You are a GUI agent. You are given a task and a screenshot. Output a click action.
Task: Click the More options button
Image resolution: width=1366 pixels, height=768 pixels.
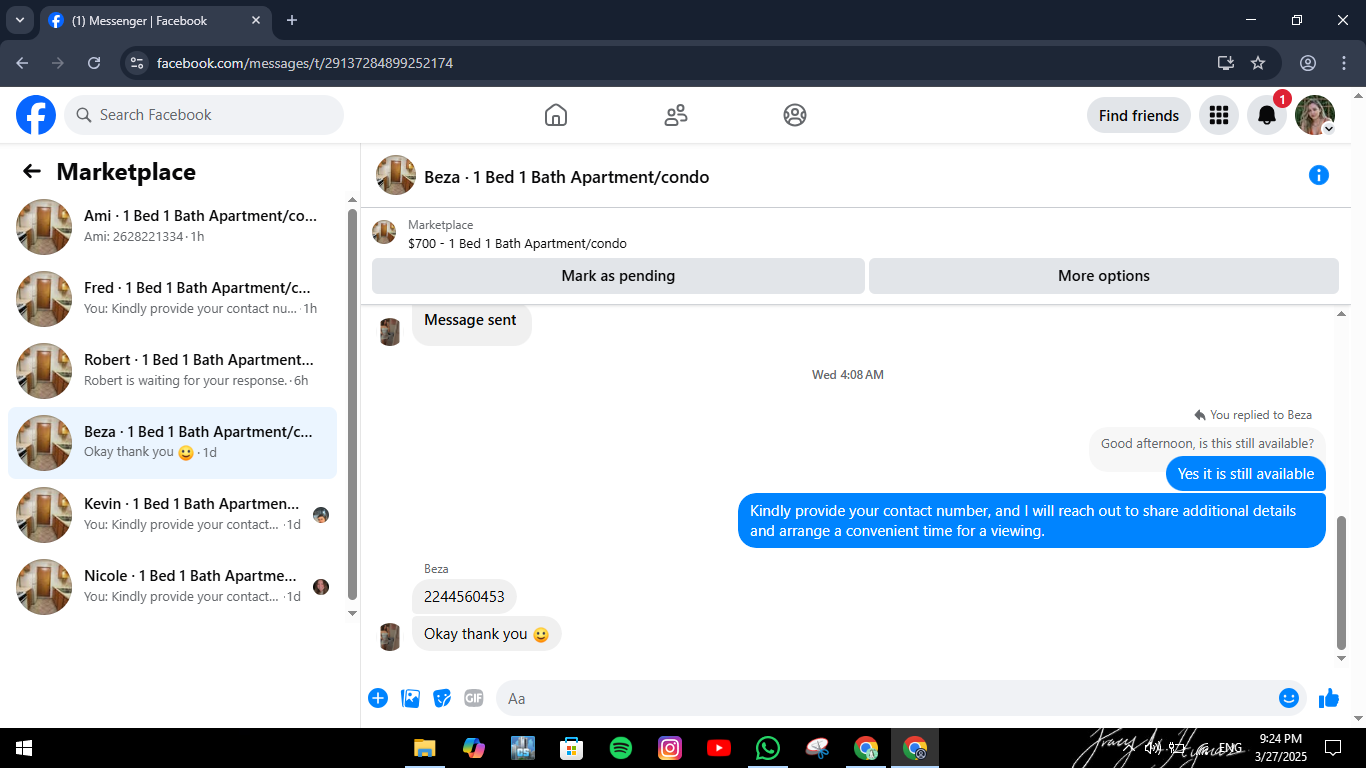point(1104,276)
